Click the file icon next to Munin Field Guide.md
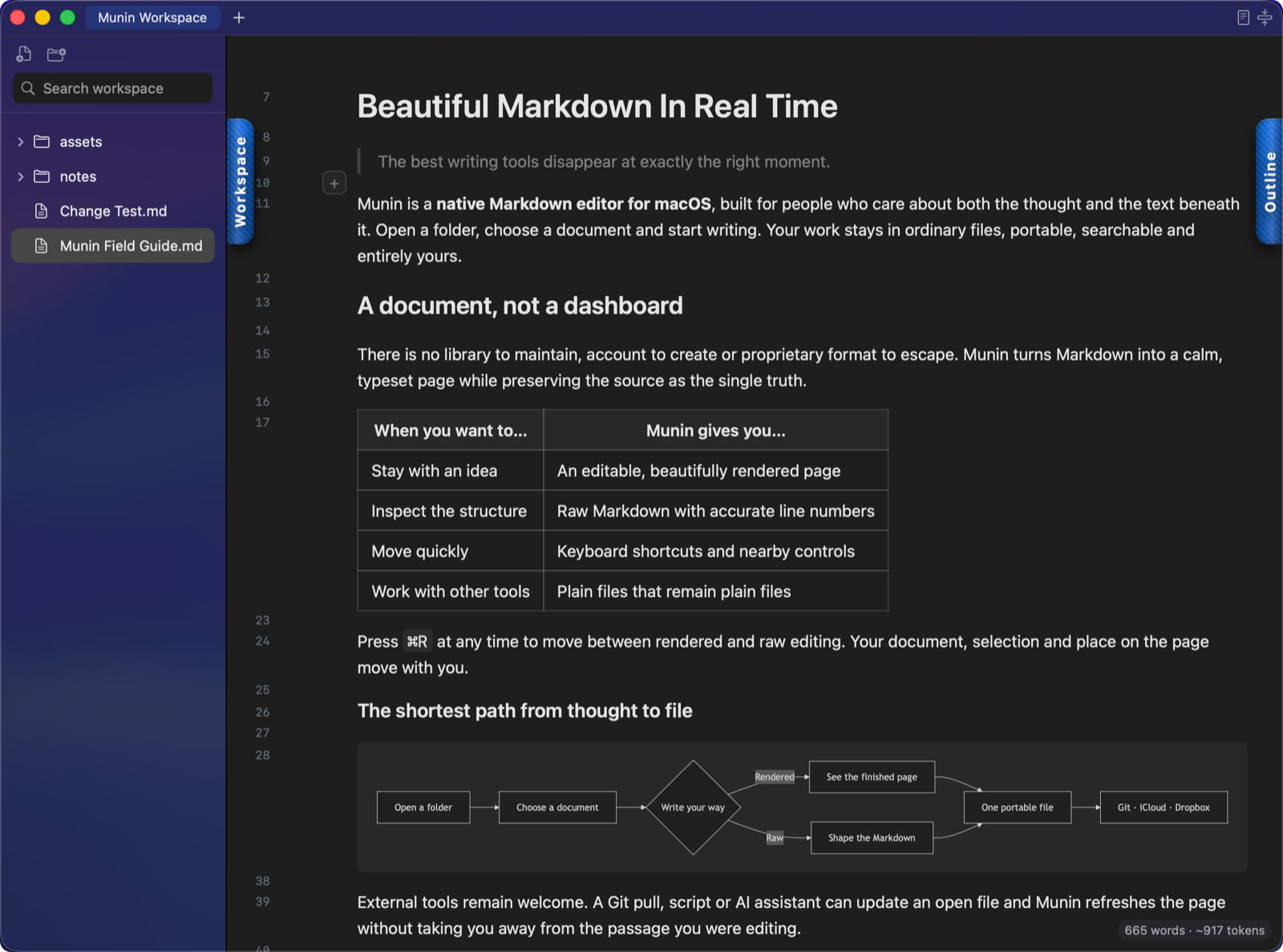Screen dimensions: 1283x952 click(42, 245)
